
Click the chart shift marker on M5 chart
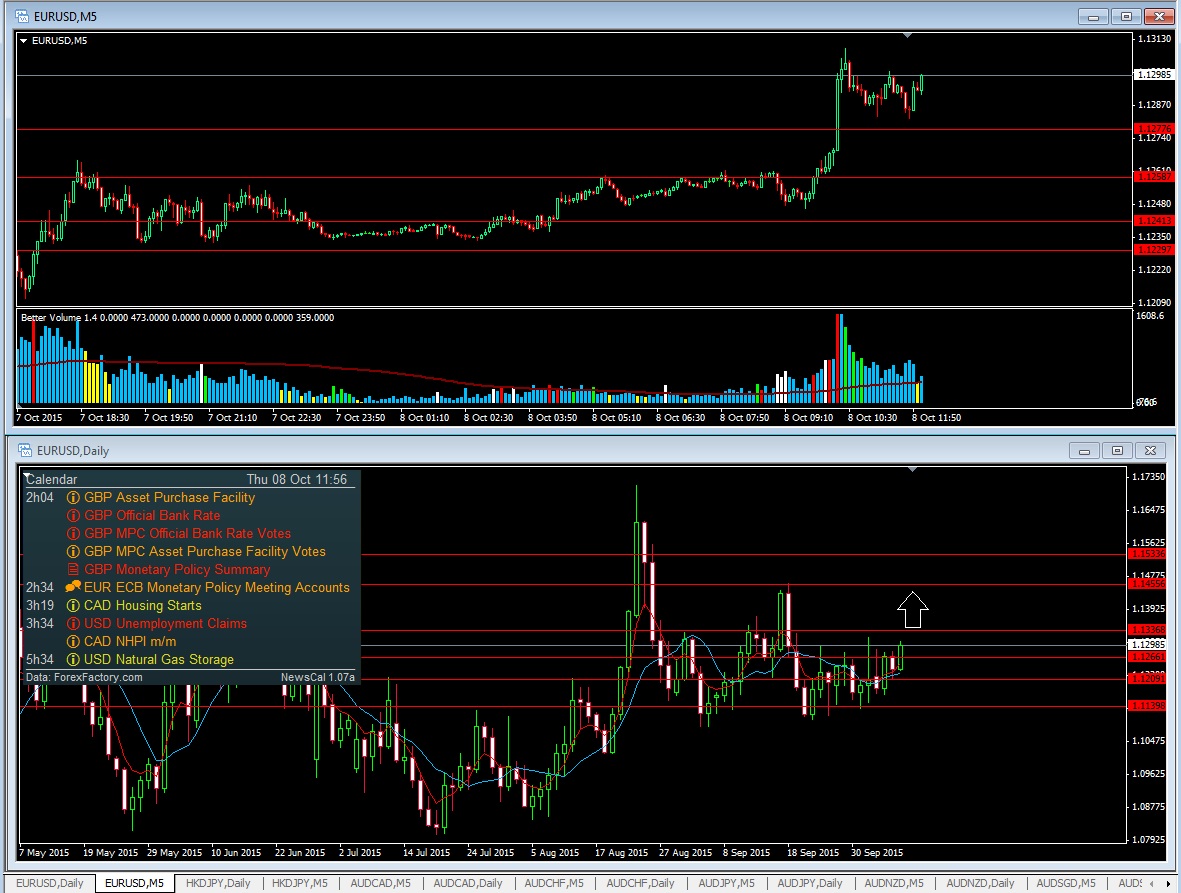(907, 35)
